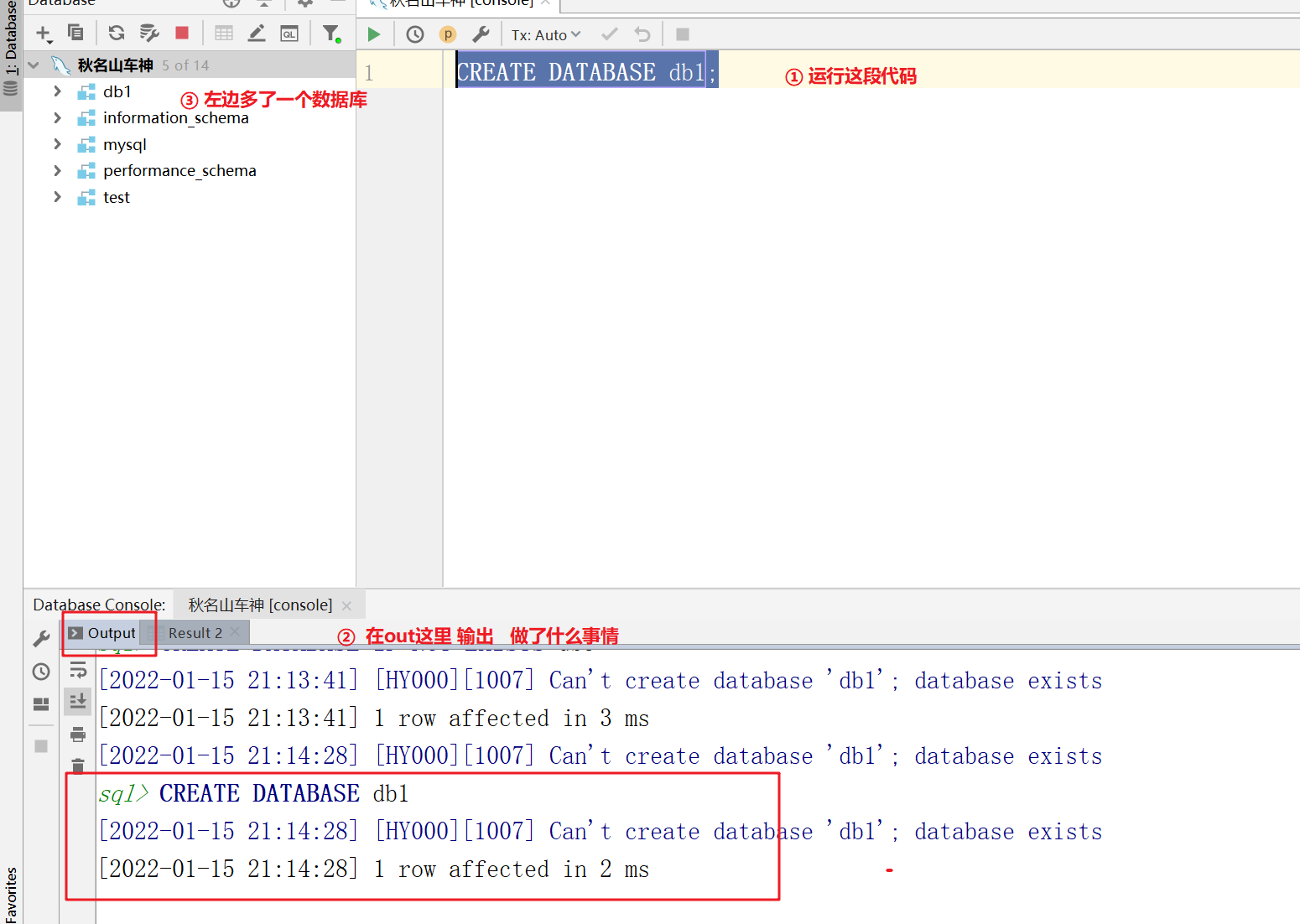Close the Result 2 tab
1300x924 pixels.
click(235, 631)
